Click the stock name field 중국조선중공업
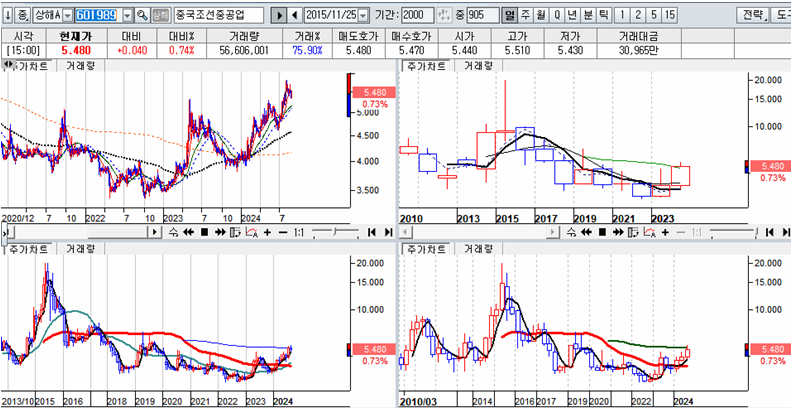791x411 pixels. 218,15
